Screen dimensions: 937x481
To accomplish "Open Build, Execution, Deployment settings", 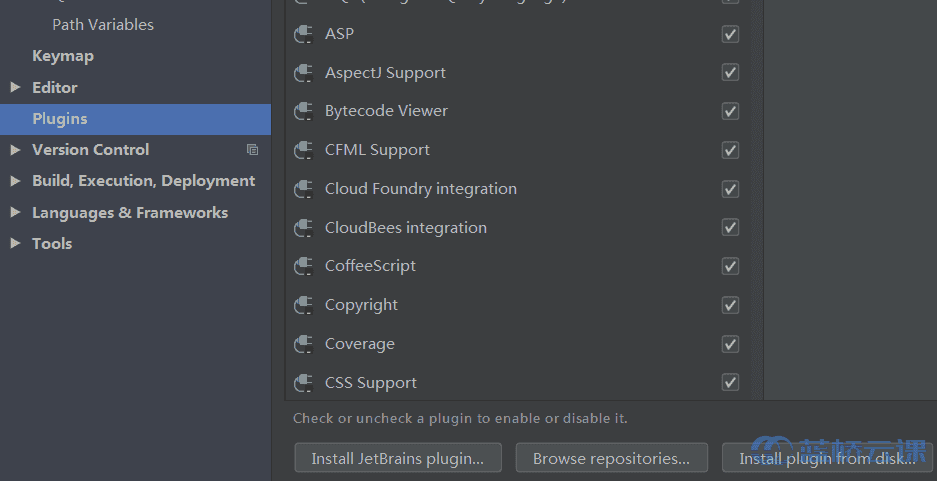I will click(x=143, y=181).
